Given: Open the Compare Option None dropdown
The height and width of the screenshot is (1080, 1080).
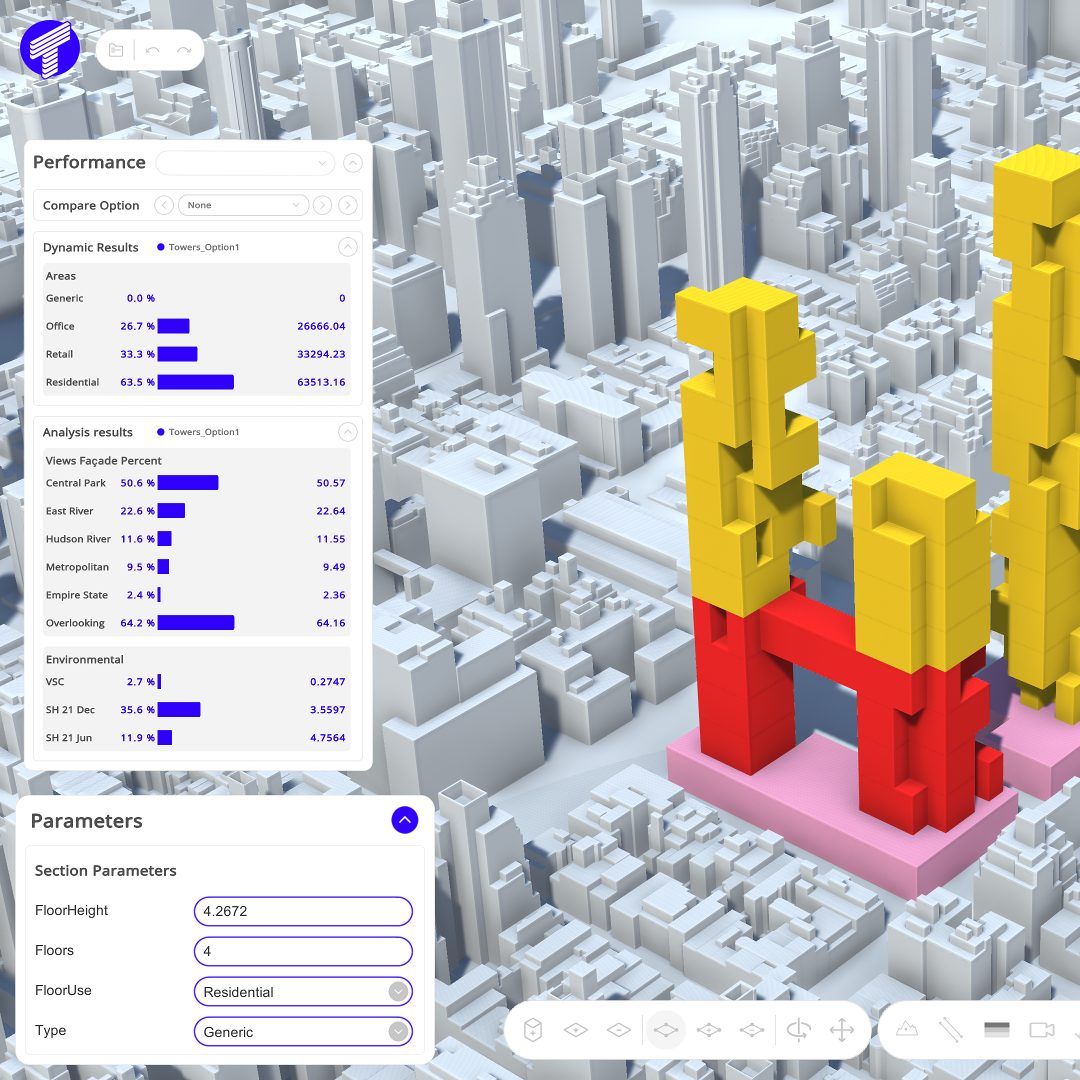Looking at the screenshot, I should pos(243,205).
